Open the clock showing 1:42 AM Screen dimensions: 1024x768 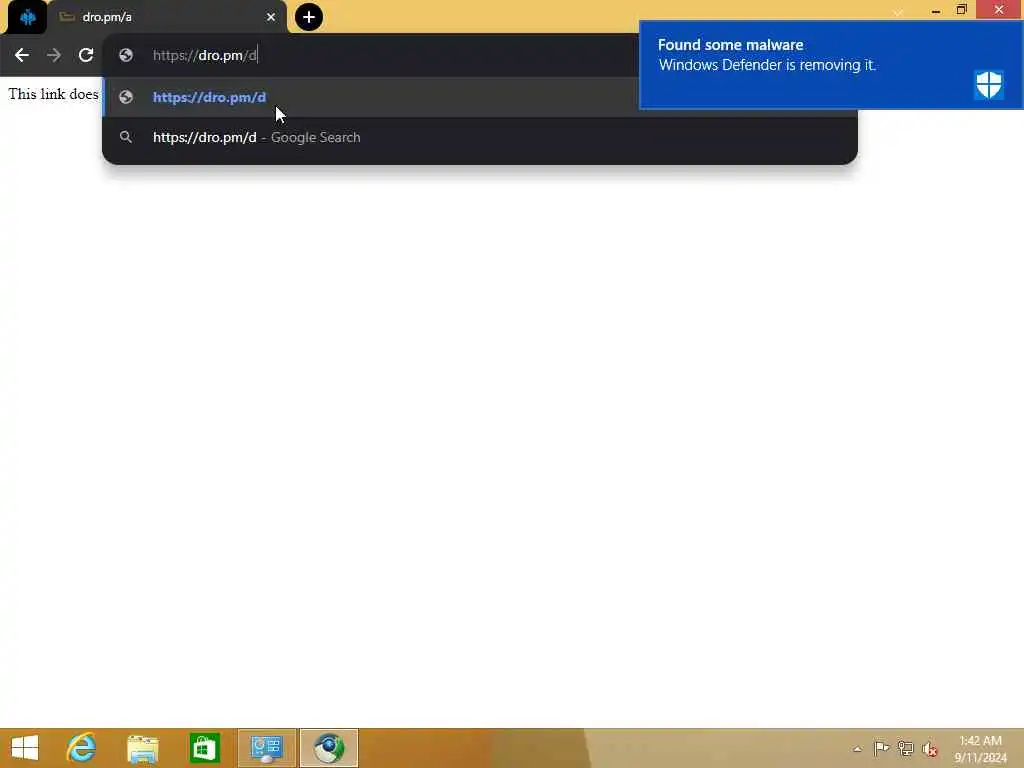point(980,748)
